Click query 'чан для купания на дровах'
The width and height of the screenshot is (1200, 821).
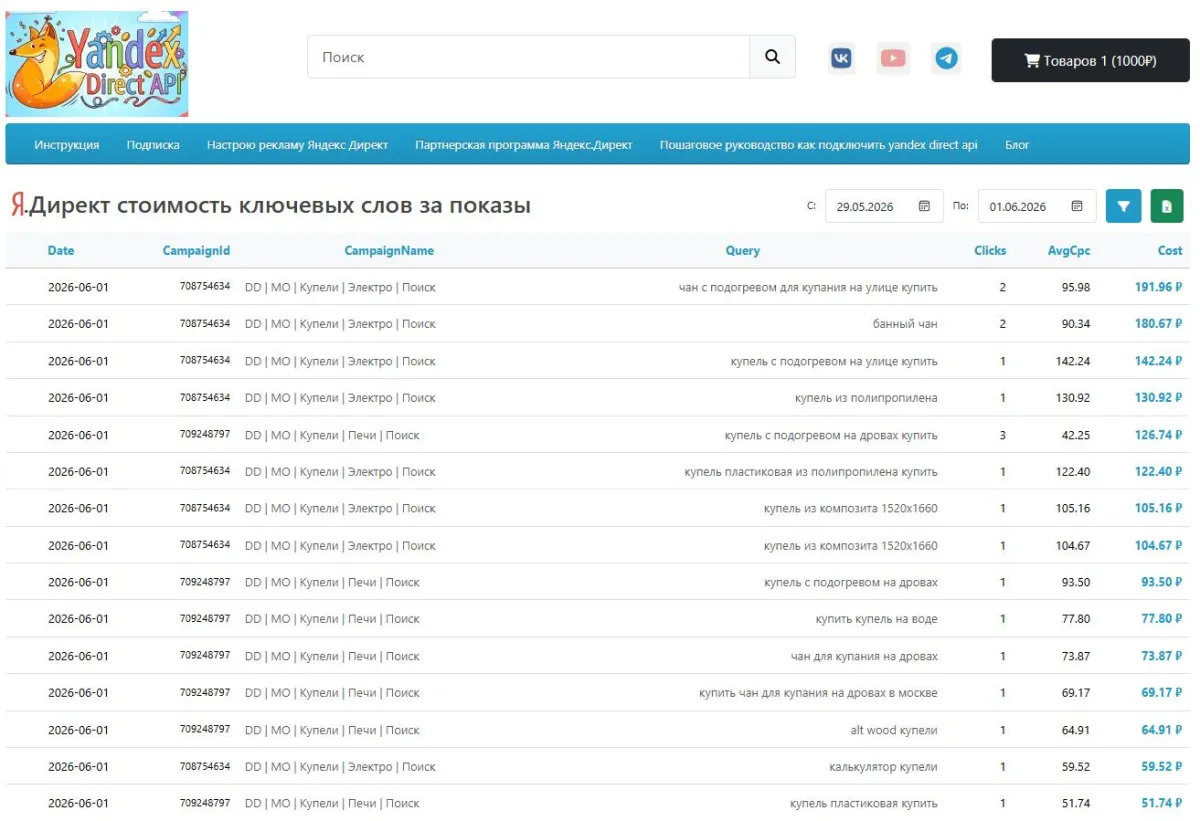[864, 656]
